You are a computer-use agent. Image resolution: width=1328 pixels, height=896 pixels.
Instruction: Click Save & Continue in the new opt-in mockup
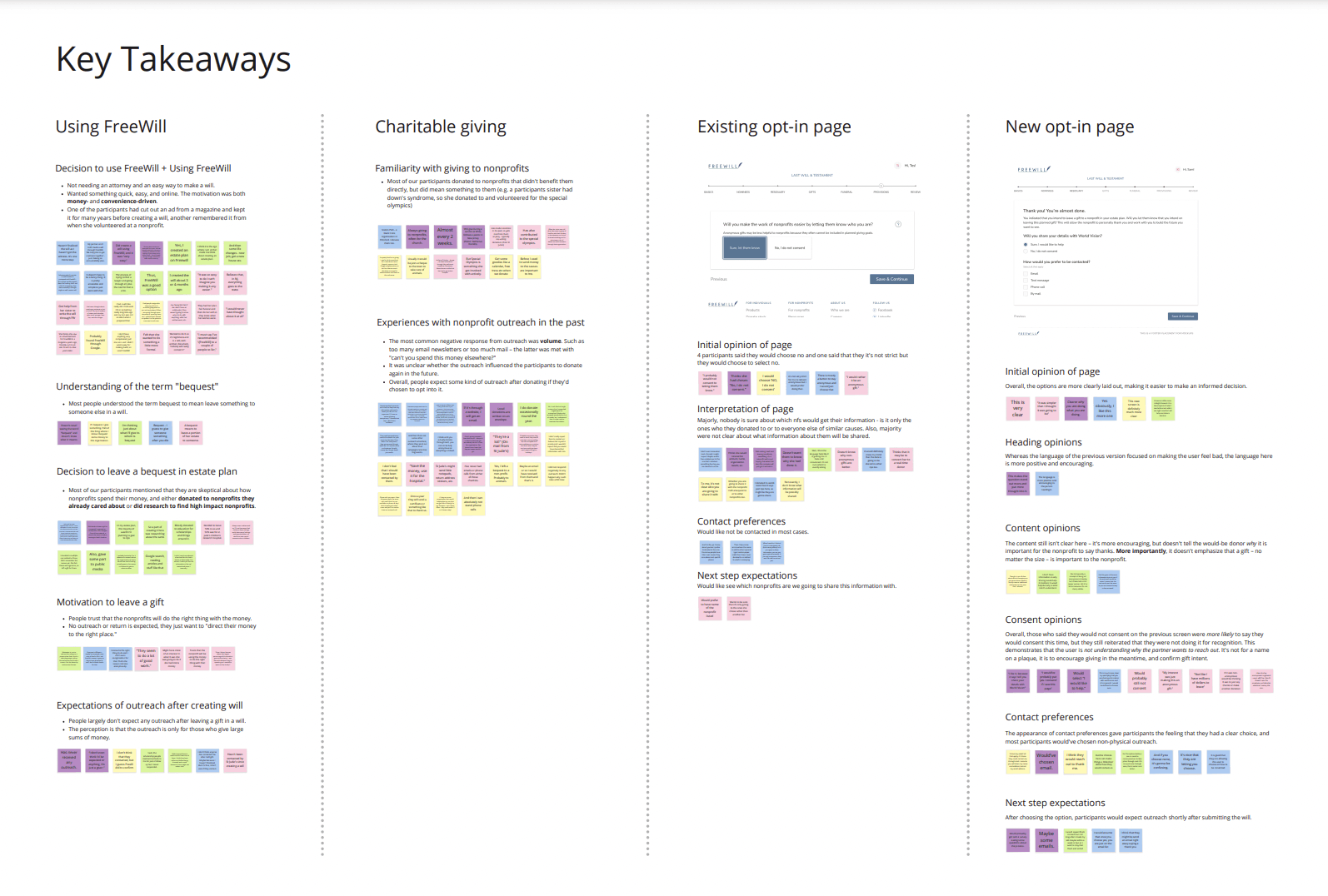pos(1182,316)
